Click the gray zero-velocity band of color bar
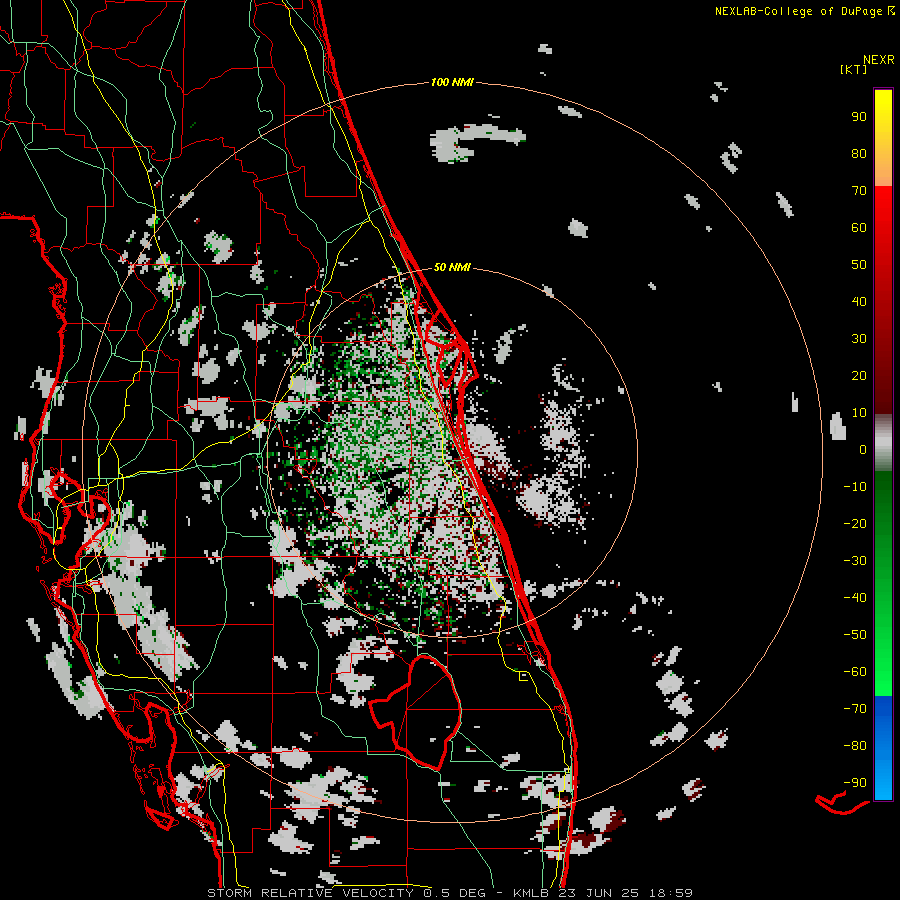Image resolution: width=900 pixels, height=900 pixels. point(883,443)
